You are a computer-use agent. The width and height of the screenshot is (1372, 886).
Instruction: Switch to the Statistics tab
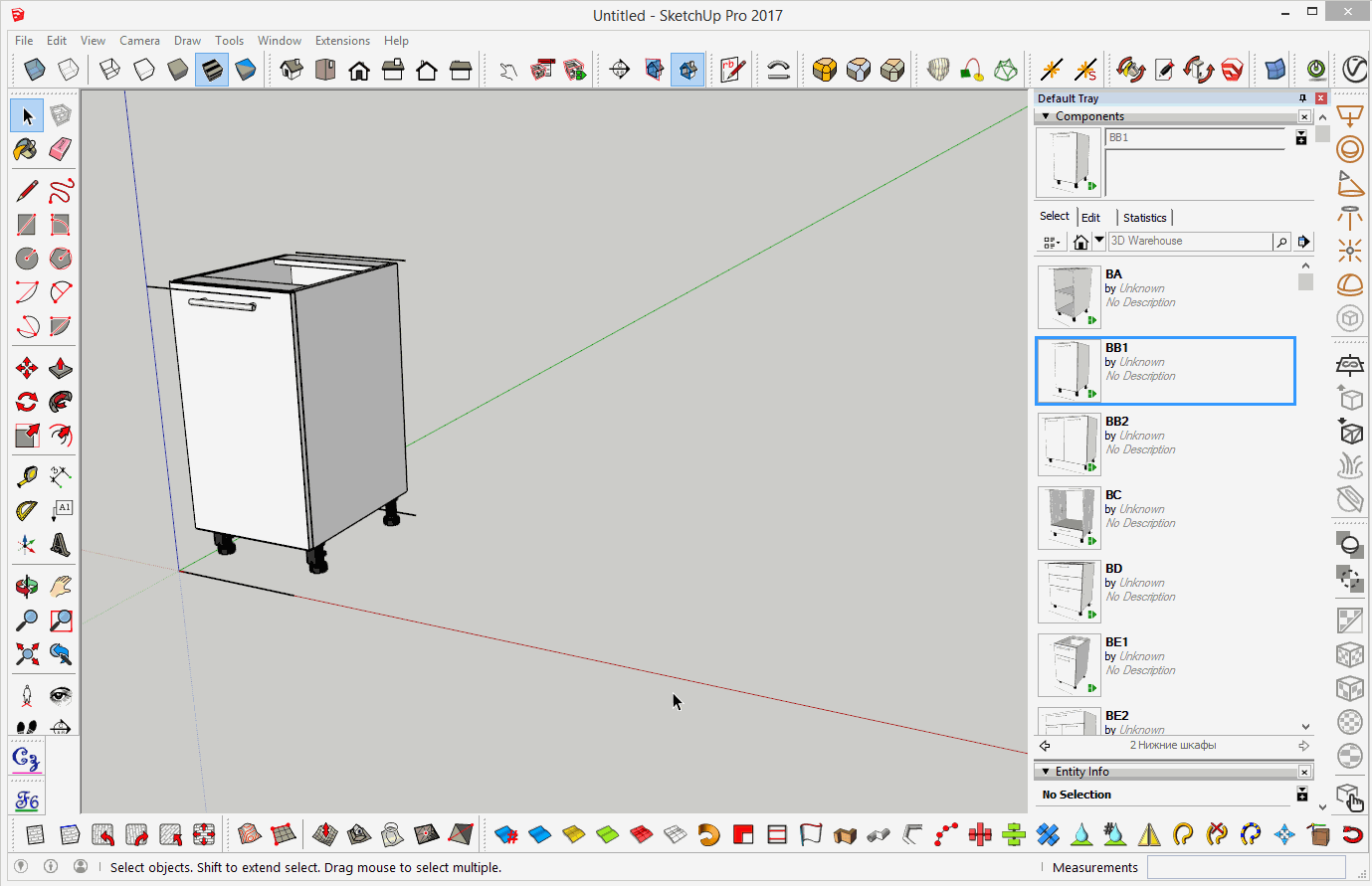point(1144,218)
